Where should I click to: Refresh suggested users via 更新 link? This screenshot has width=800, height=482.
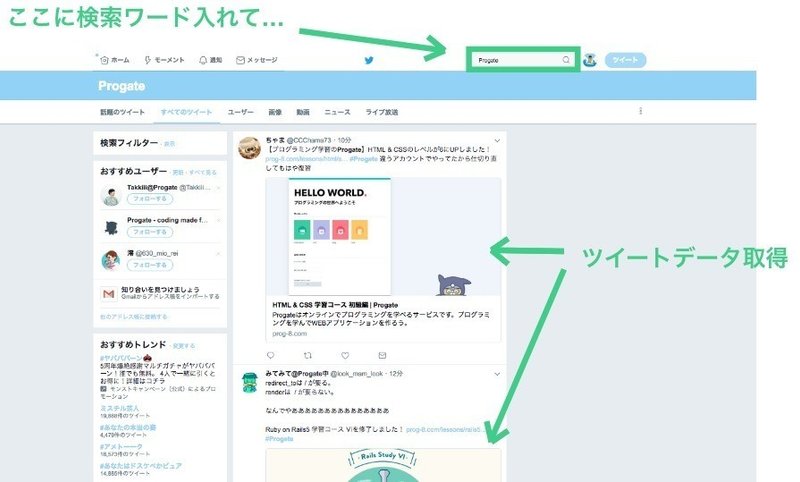pos(178,172)
